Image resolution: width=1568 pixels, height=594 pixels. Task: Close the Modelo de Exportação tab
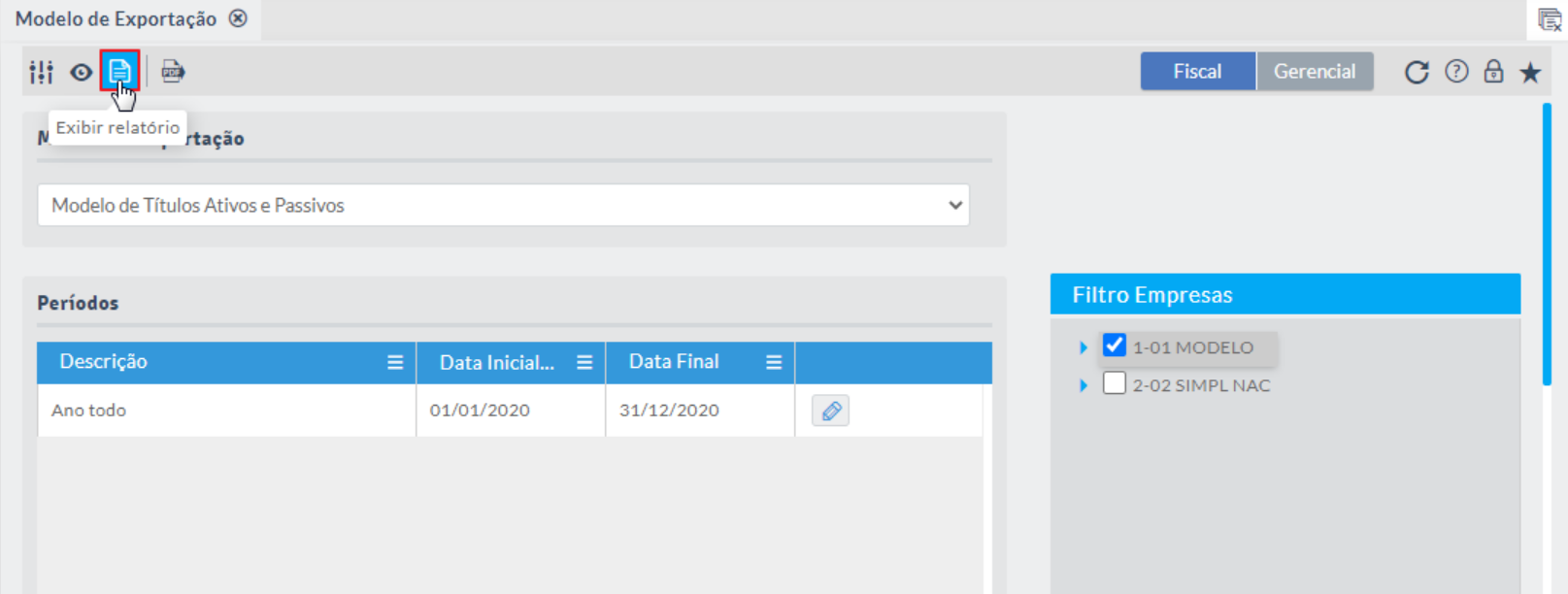tap(238, 18)
